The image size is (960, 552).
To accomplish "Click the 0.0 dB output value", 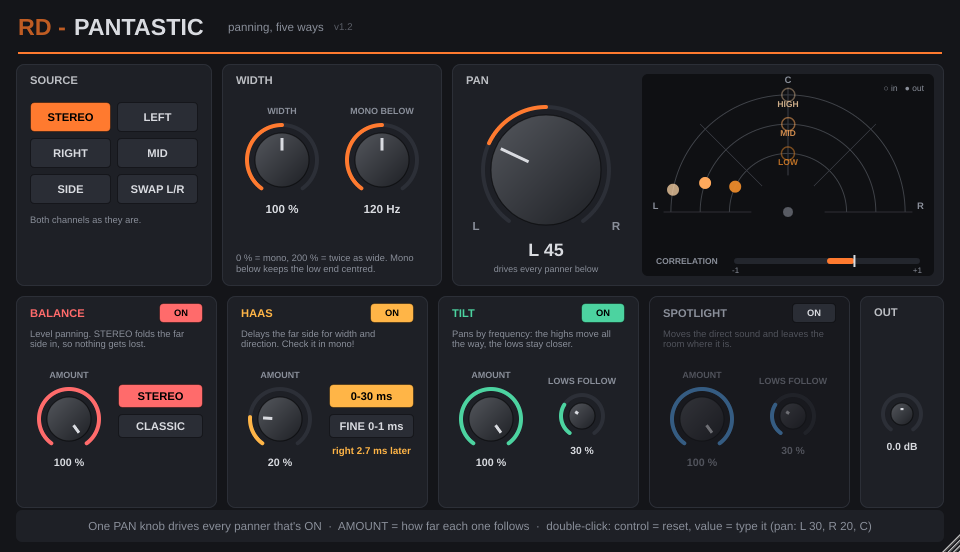I will (x=901, y=447).
